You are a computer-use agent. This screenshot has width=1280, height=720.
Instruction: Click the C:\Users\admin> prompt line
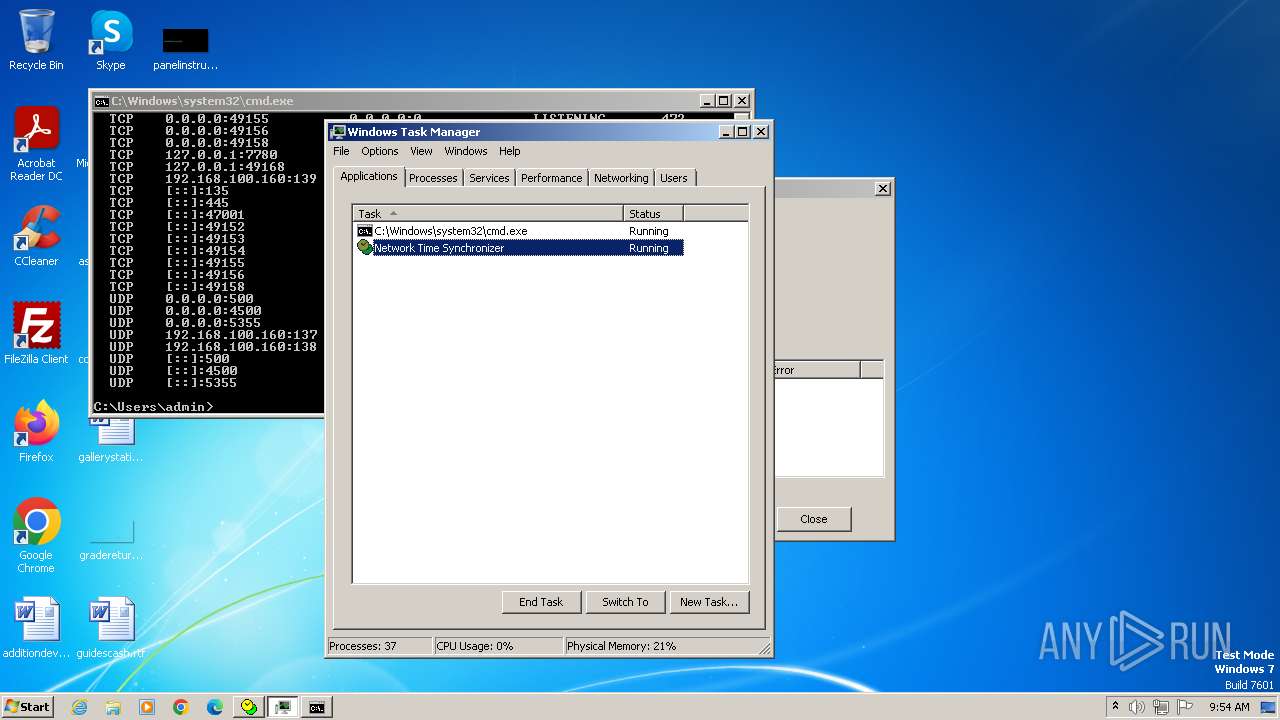point(153,407)
